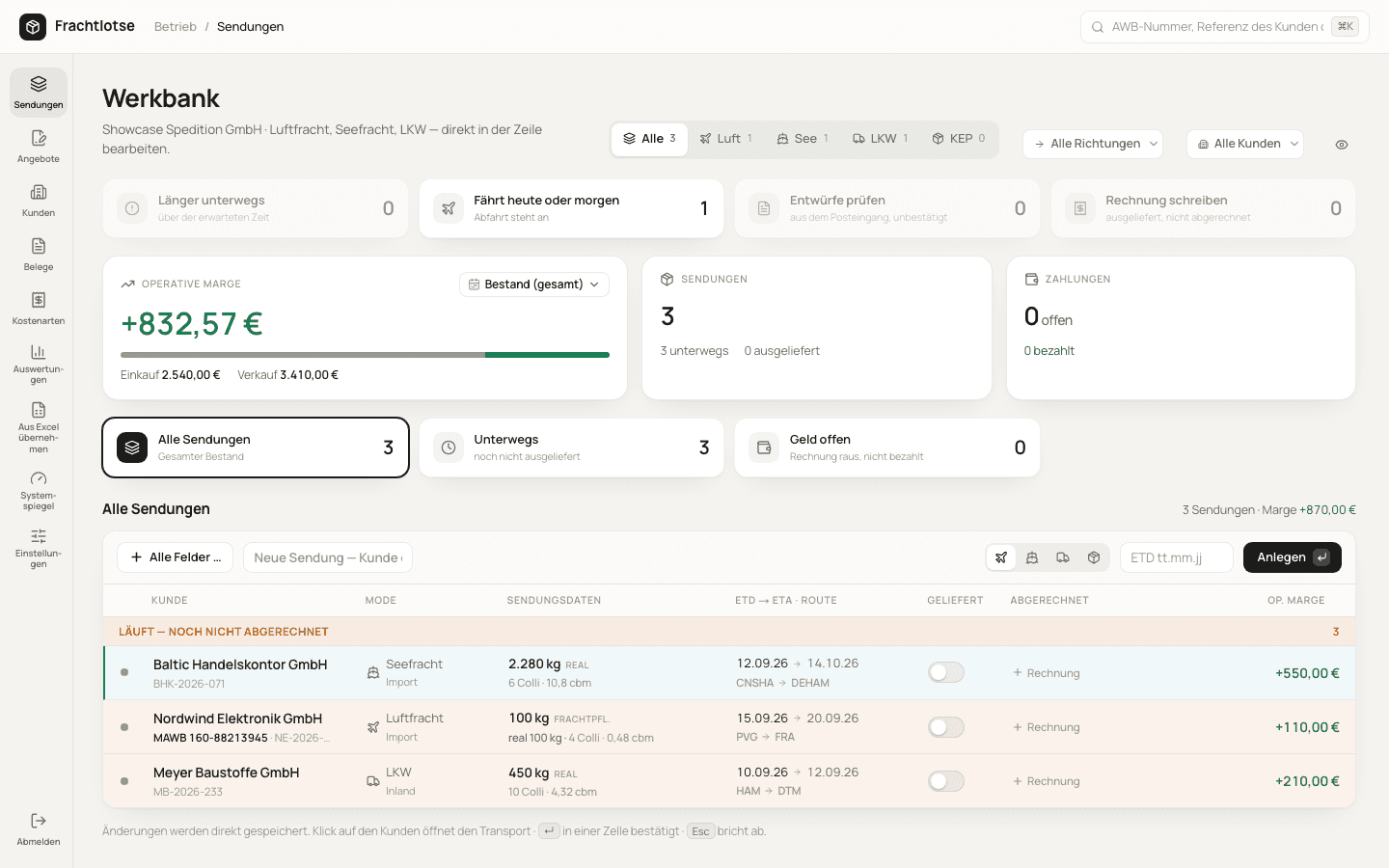The image size is (1389, 868).
Task: Switch to the LKW filter tab
Action: [x=880, y=139]
